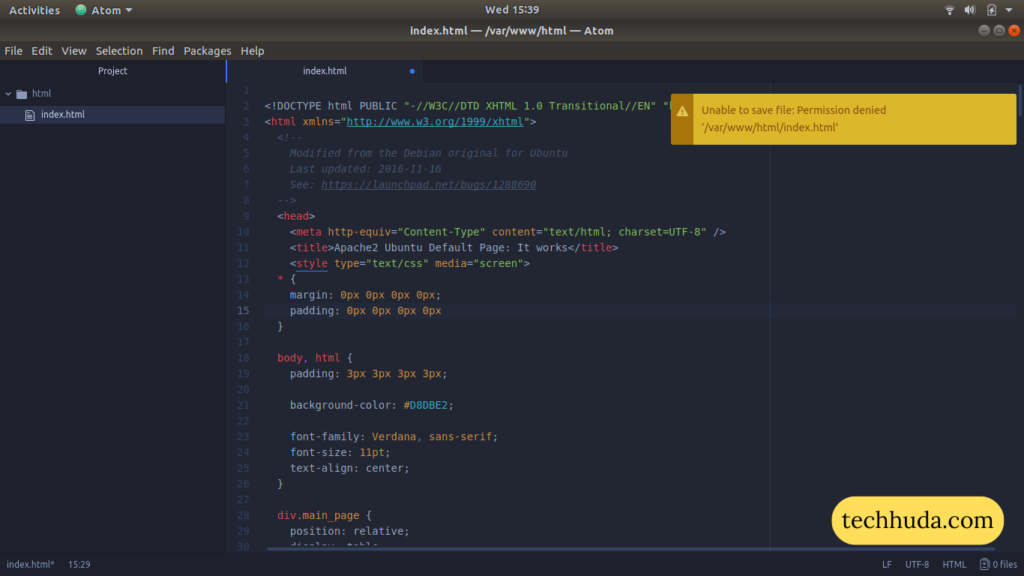This screenshot has width=1024, height=576.
Task: Open the launchpad.net bug link in the comment
Action: click(x=427, y=184)
